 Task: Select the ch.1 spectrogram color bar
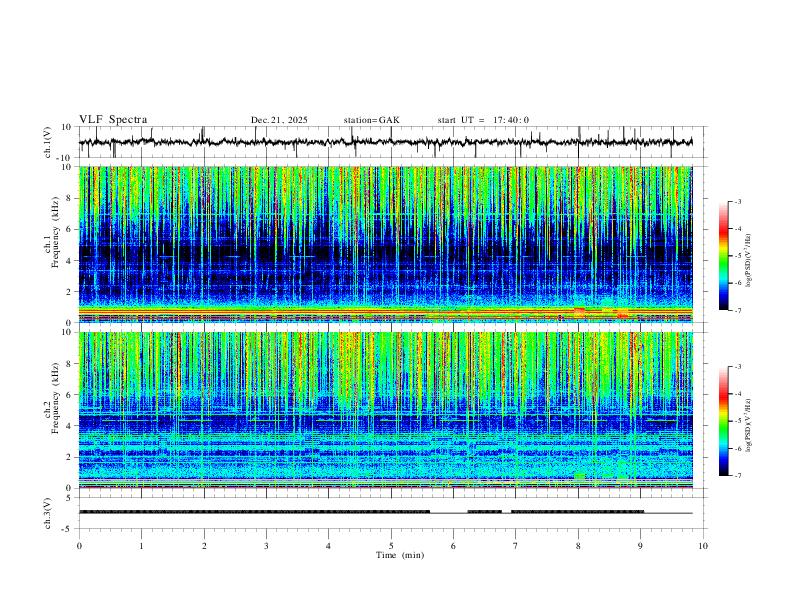pyautogui.click(x=723, y=256)
